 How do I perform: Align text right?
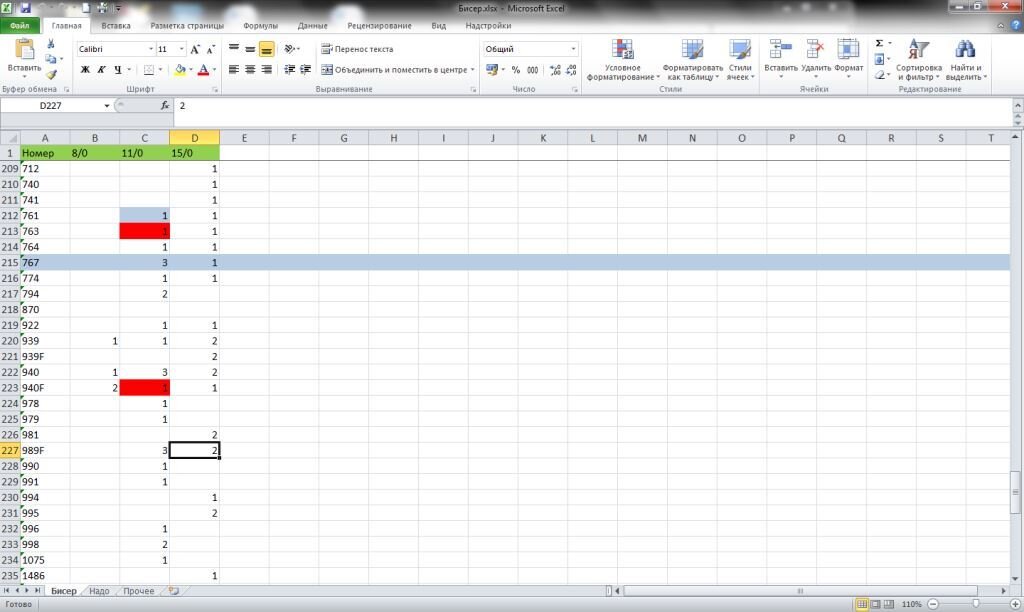(266, 69)
